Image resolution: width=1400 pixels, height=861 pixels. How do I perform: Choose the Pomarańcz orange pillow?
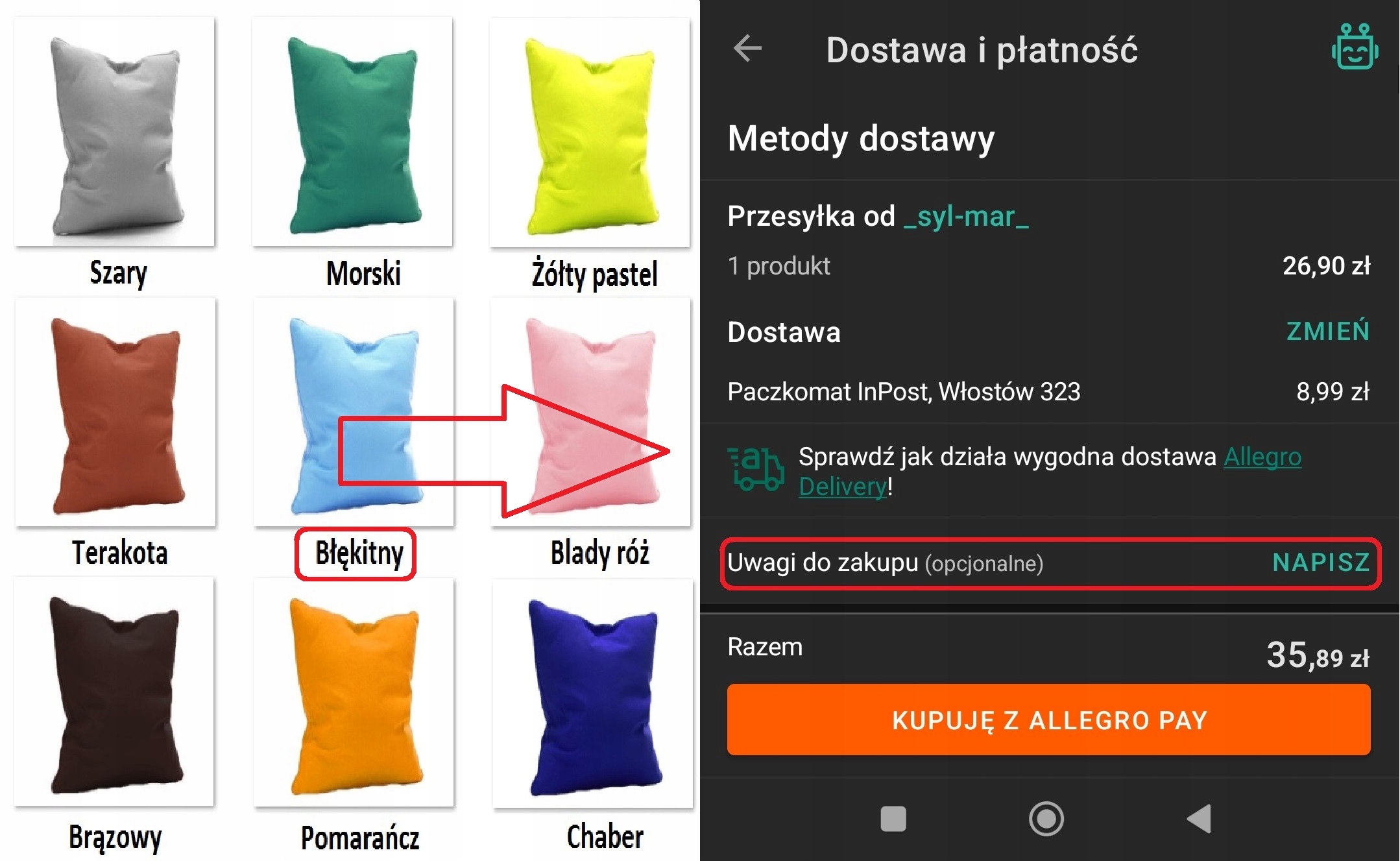pos(354,692)
